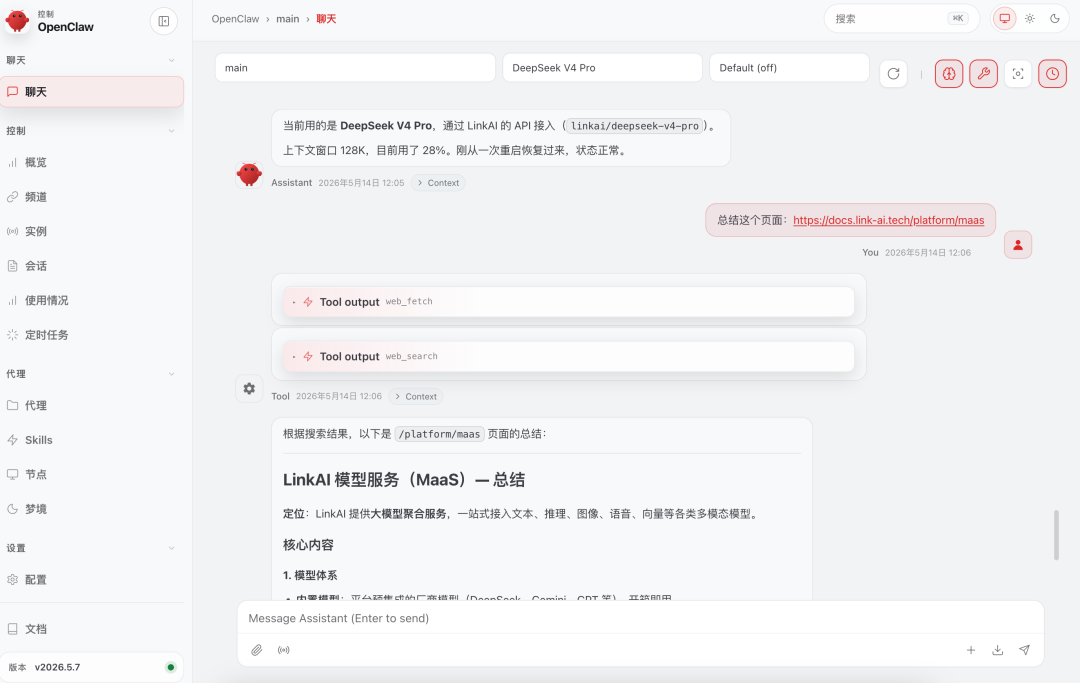This screenshot has height=683, width=1080.
Task: Click the /platform/maas code snippet
Action: pos(439,434)
